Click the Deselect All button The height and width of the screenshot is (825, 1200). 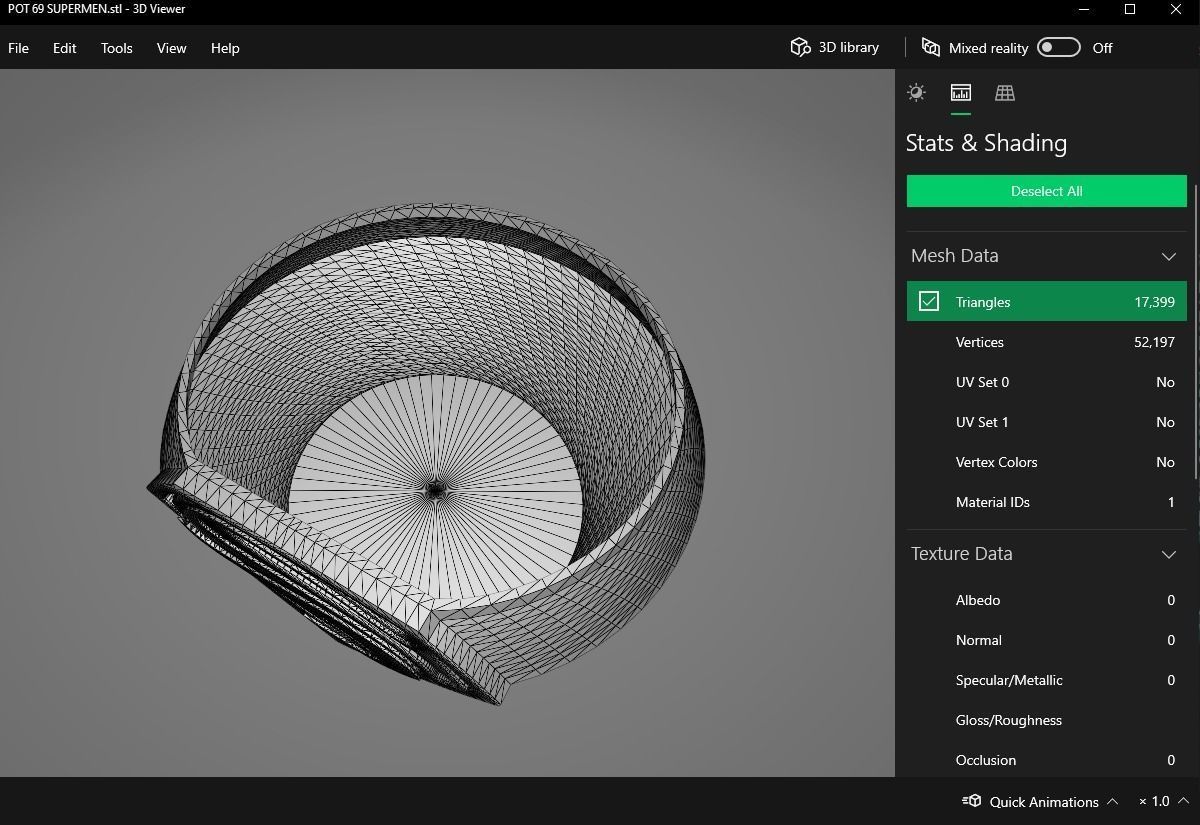1047,191
